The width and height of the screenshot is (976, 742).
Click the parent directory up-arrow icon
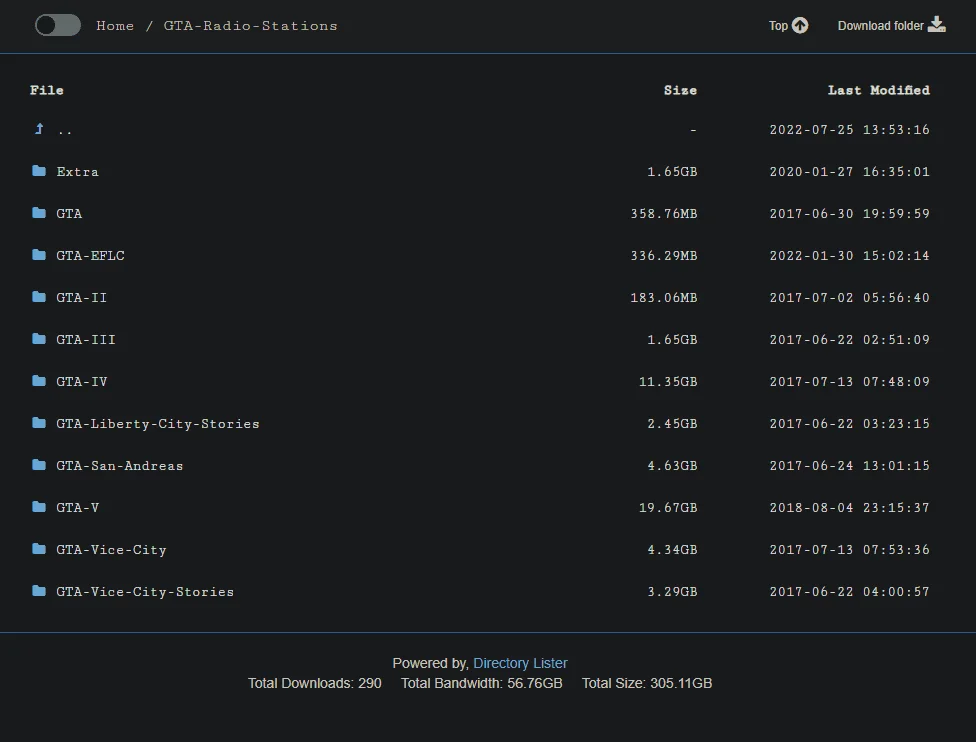pos(39,129)
